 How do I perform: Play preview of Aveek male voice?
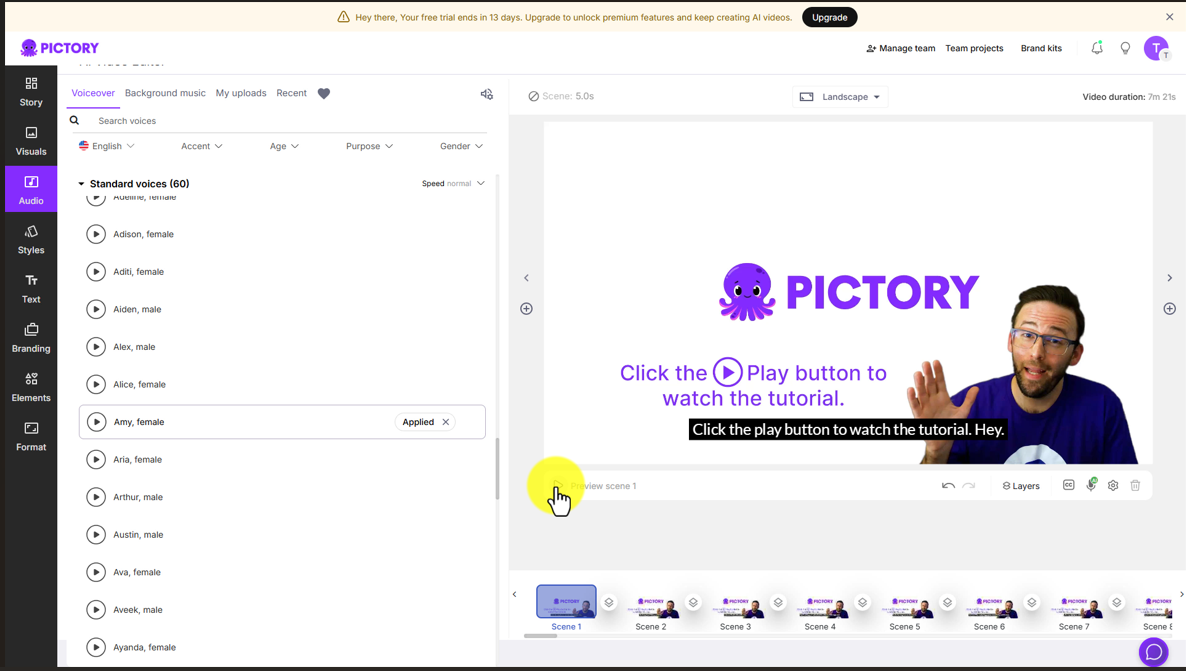tap(96, 610)
